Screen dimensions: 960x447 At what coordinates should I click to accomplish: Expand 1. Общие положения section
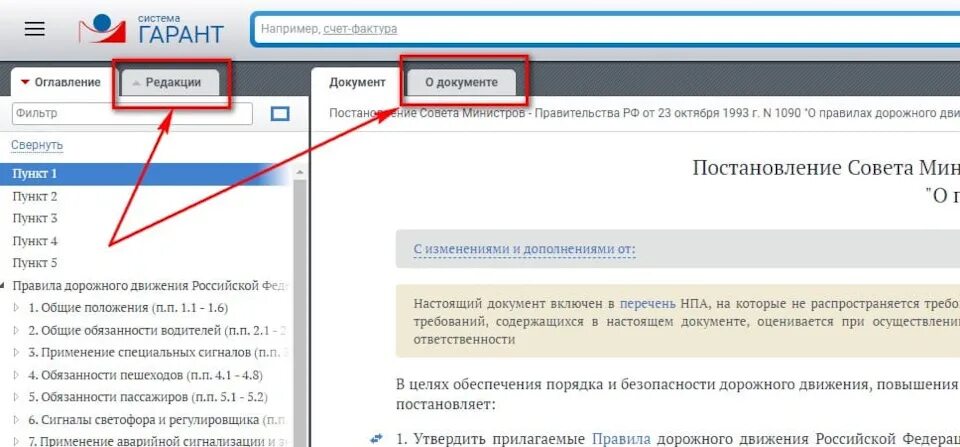[17, 307]
